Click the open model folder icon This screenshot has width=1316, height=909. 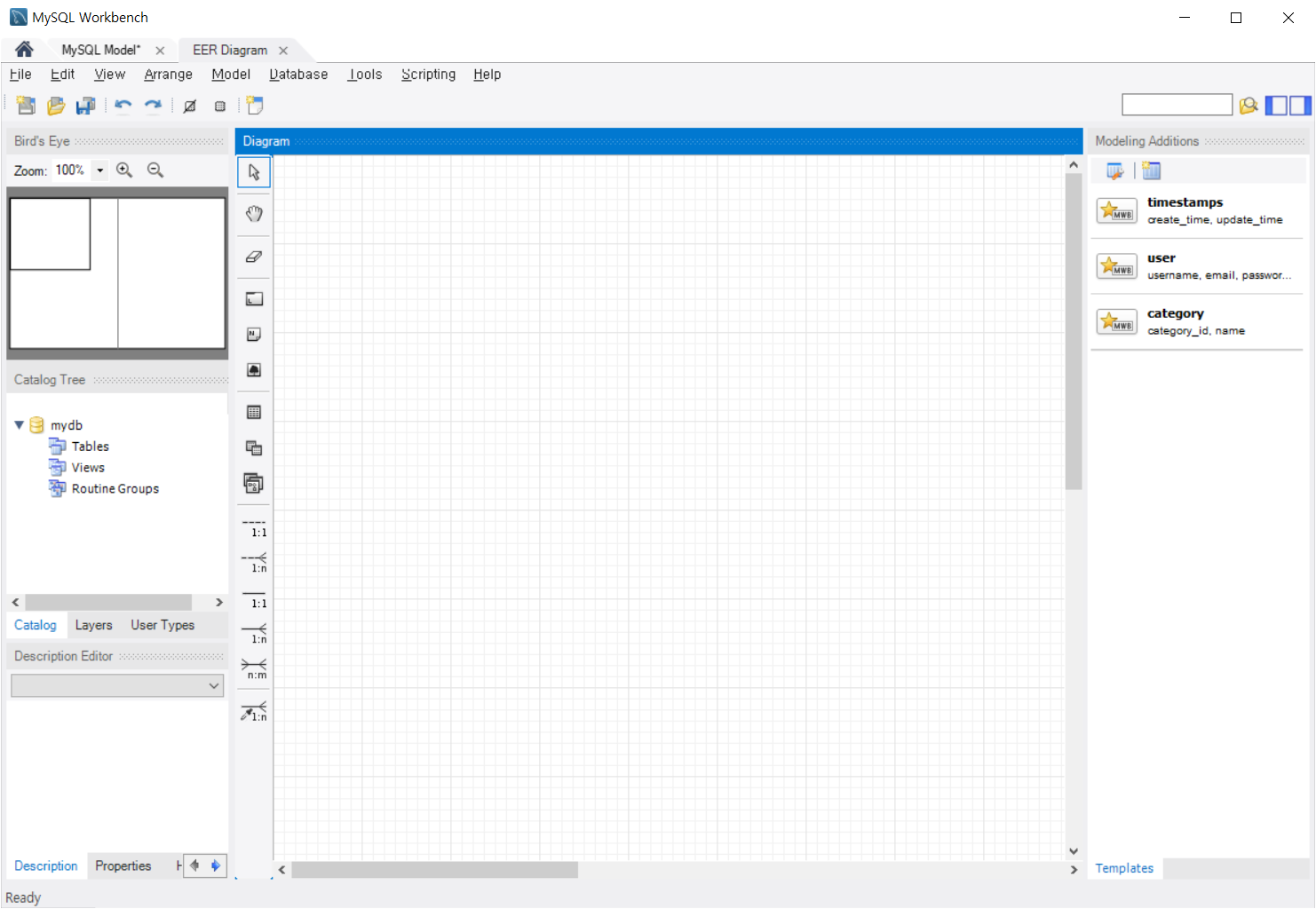click(56, 106)
